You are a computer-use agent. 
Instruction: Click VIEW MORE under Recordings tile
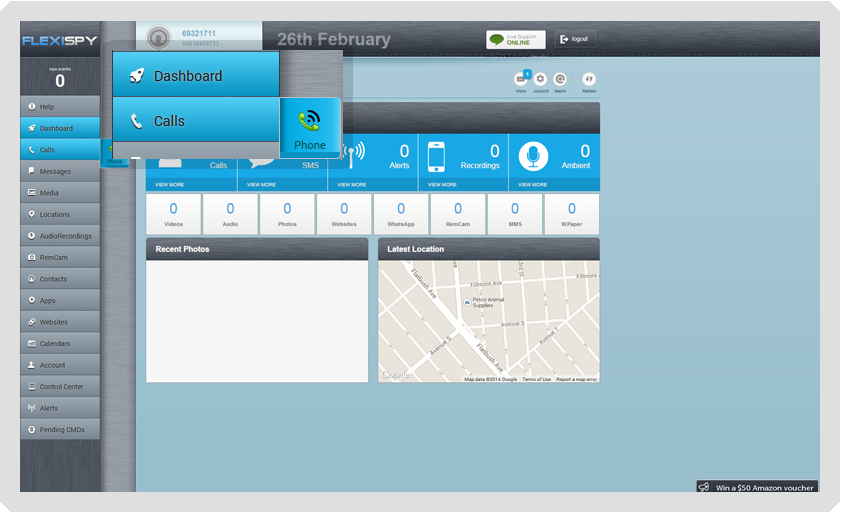pyautogui.click(x=442, y=184)
